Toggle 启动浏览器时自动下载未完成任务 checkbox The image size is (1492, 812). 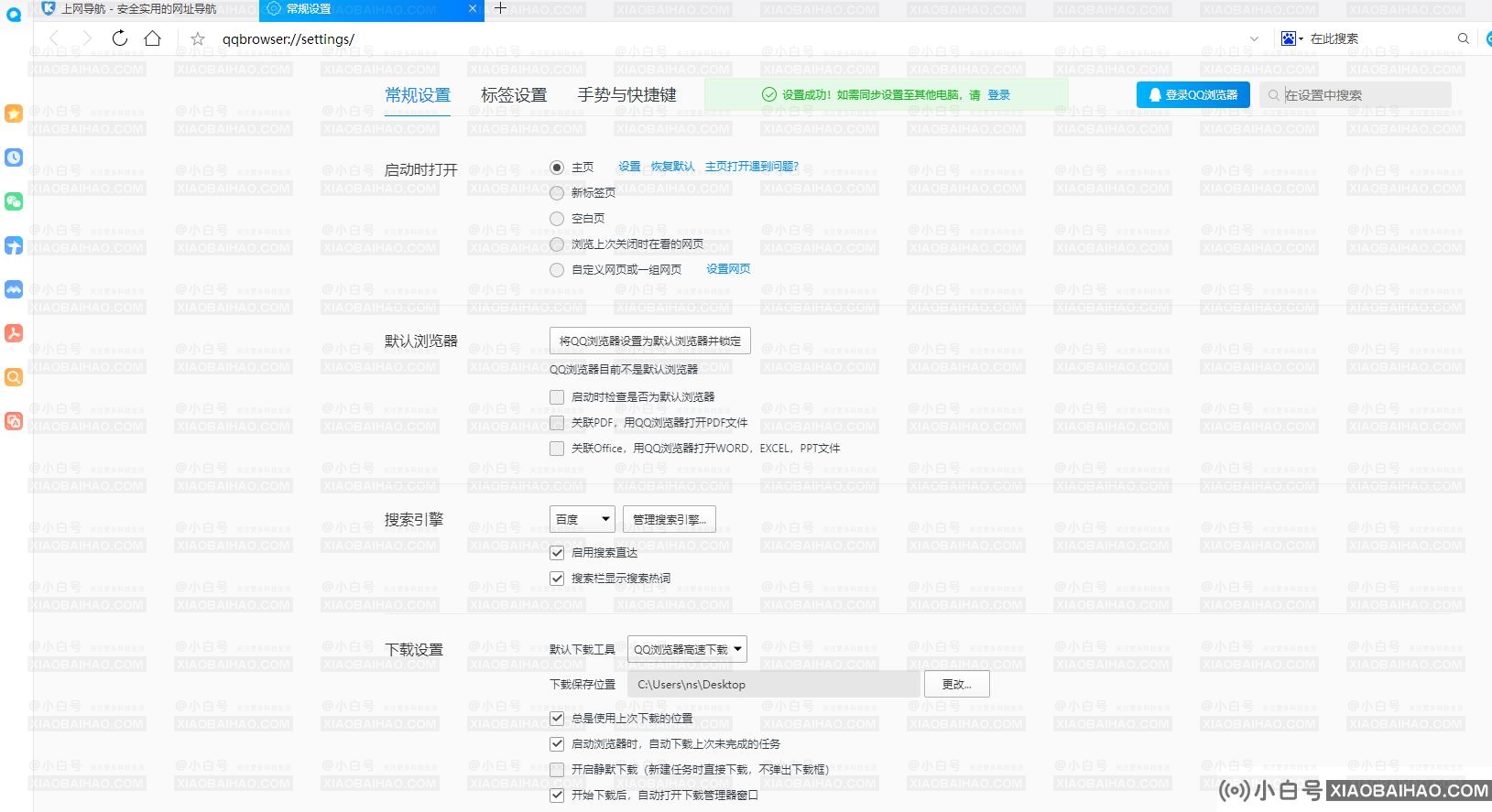(x=557, y=744)
